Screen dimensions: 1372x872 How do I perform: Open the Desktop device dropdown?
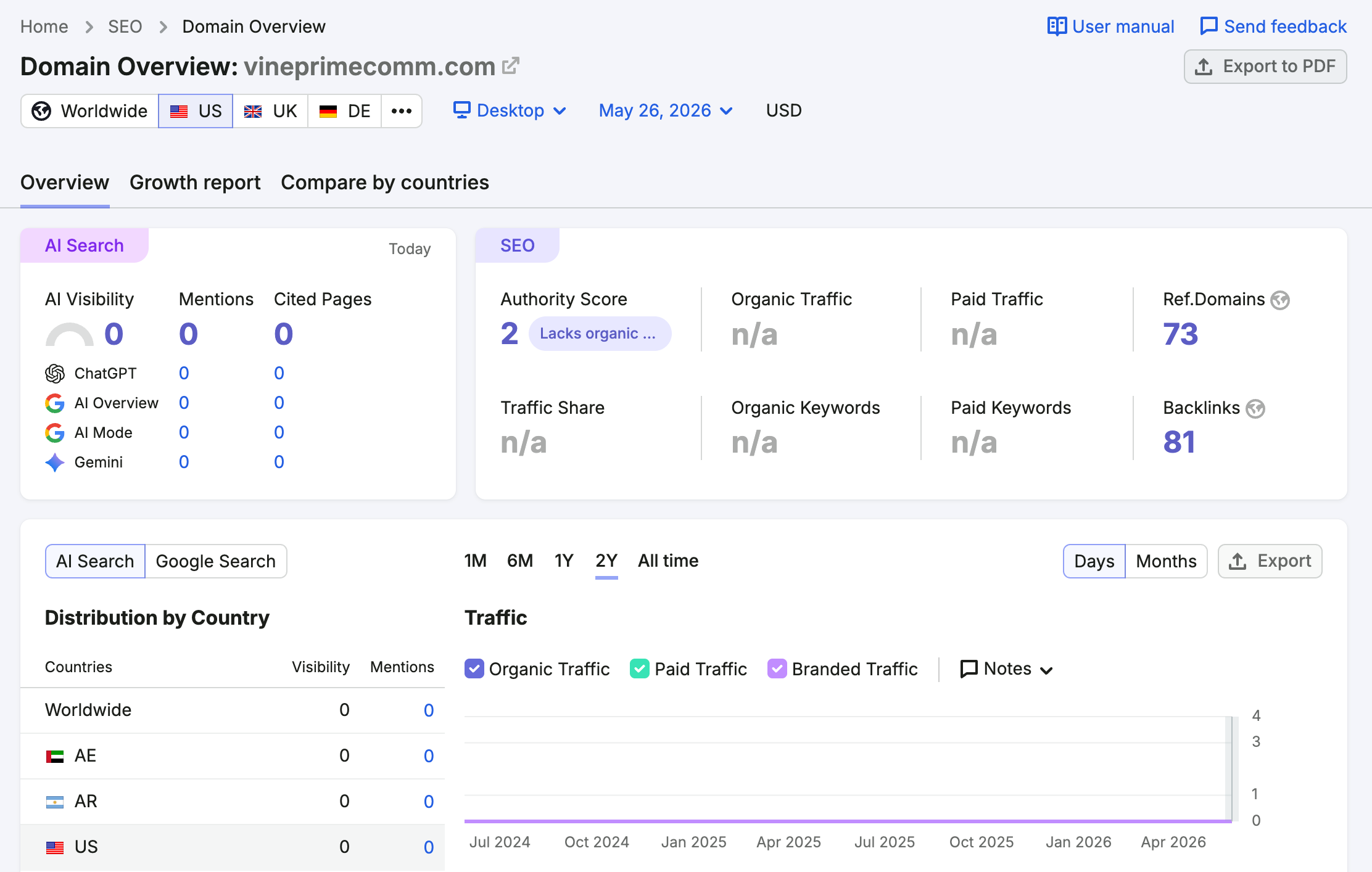click(x=510, y=110)
